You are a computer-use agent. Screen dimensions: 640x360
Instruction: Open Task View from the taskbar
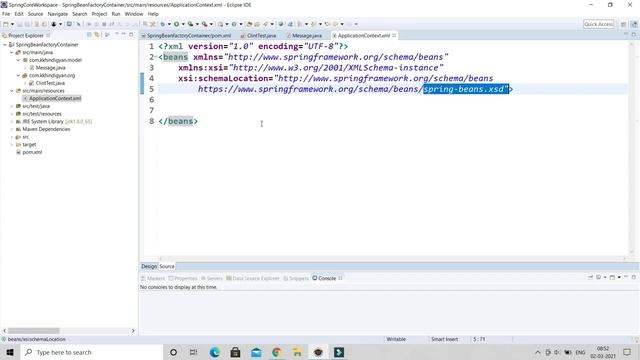193,352
